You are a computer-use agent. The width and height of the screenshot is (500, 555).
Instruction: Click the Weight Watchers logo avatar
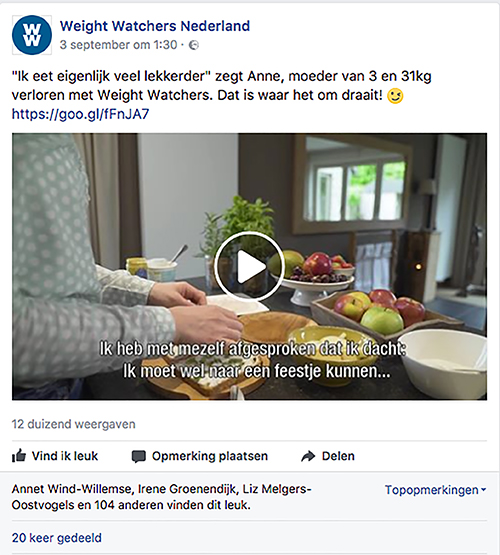(32, 35)
